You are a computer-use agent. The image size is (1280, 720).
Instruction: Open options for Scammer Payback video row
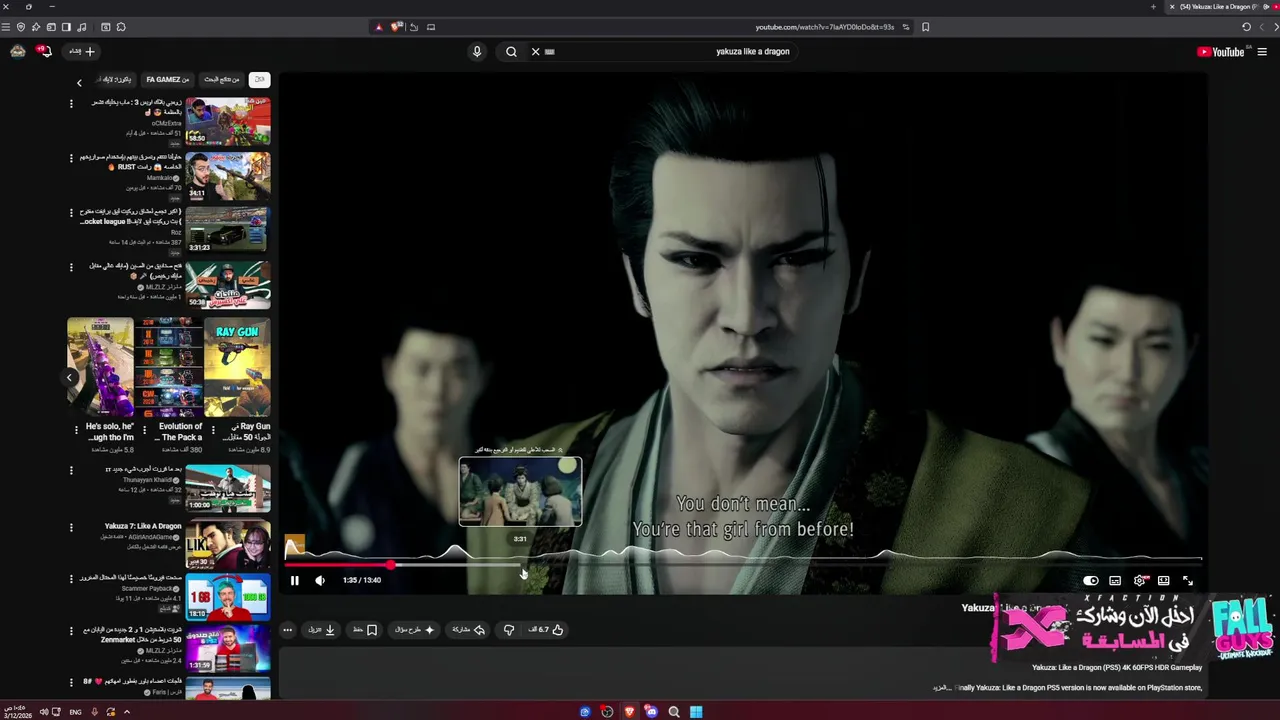71,579
